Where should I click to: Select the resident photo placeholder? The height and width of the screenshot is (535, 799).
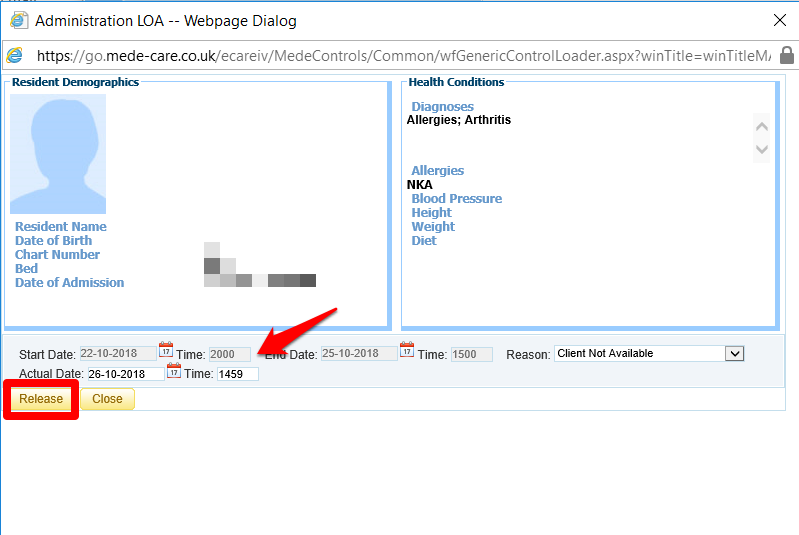tap(58, 154)
